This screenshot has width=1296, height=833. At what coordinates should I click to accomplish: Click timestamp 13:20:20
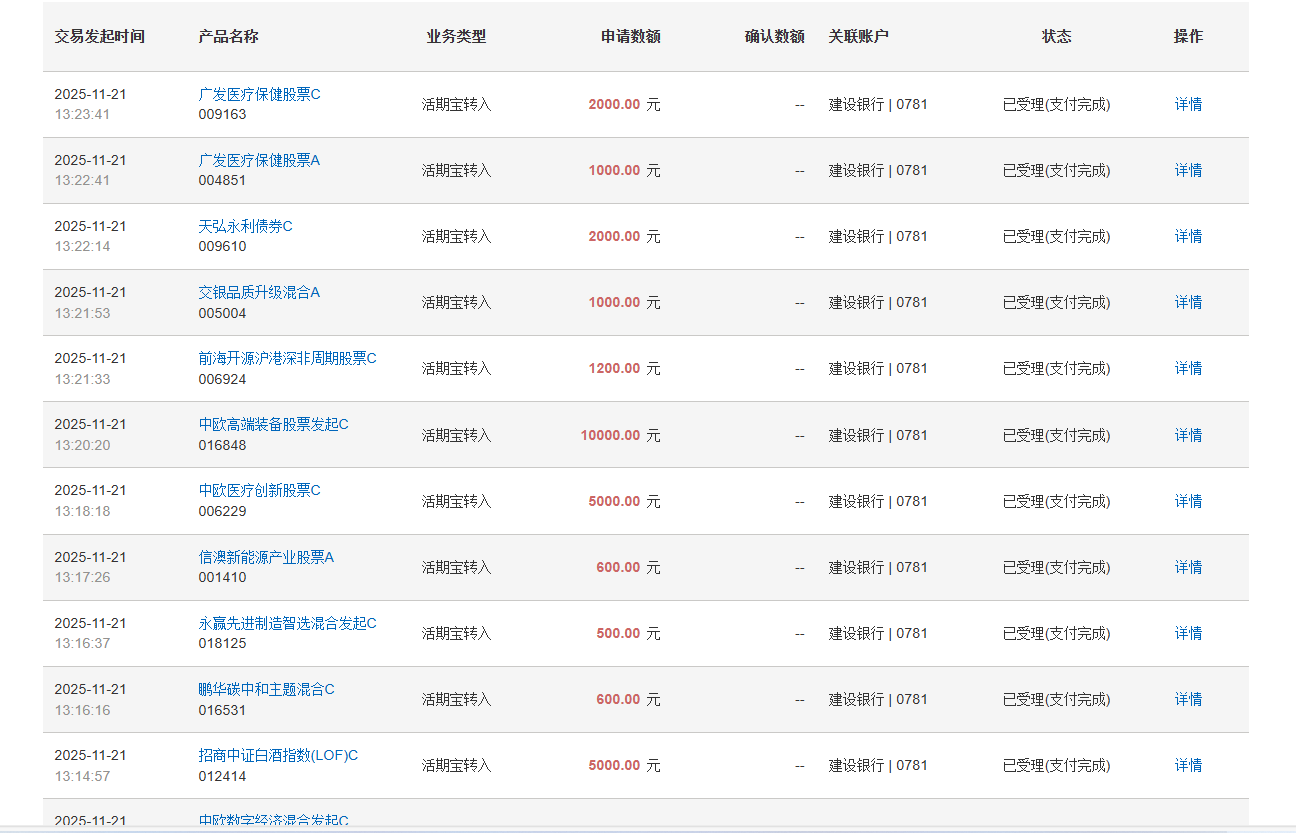click(82, 445)
